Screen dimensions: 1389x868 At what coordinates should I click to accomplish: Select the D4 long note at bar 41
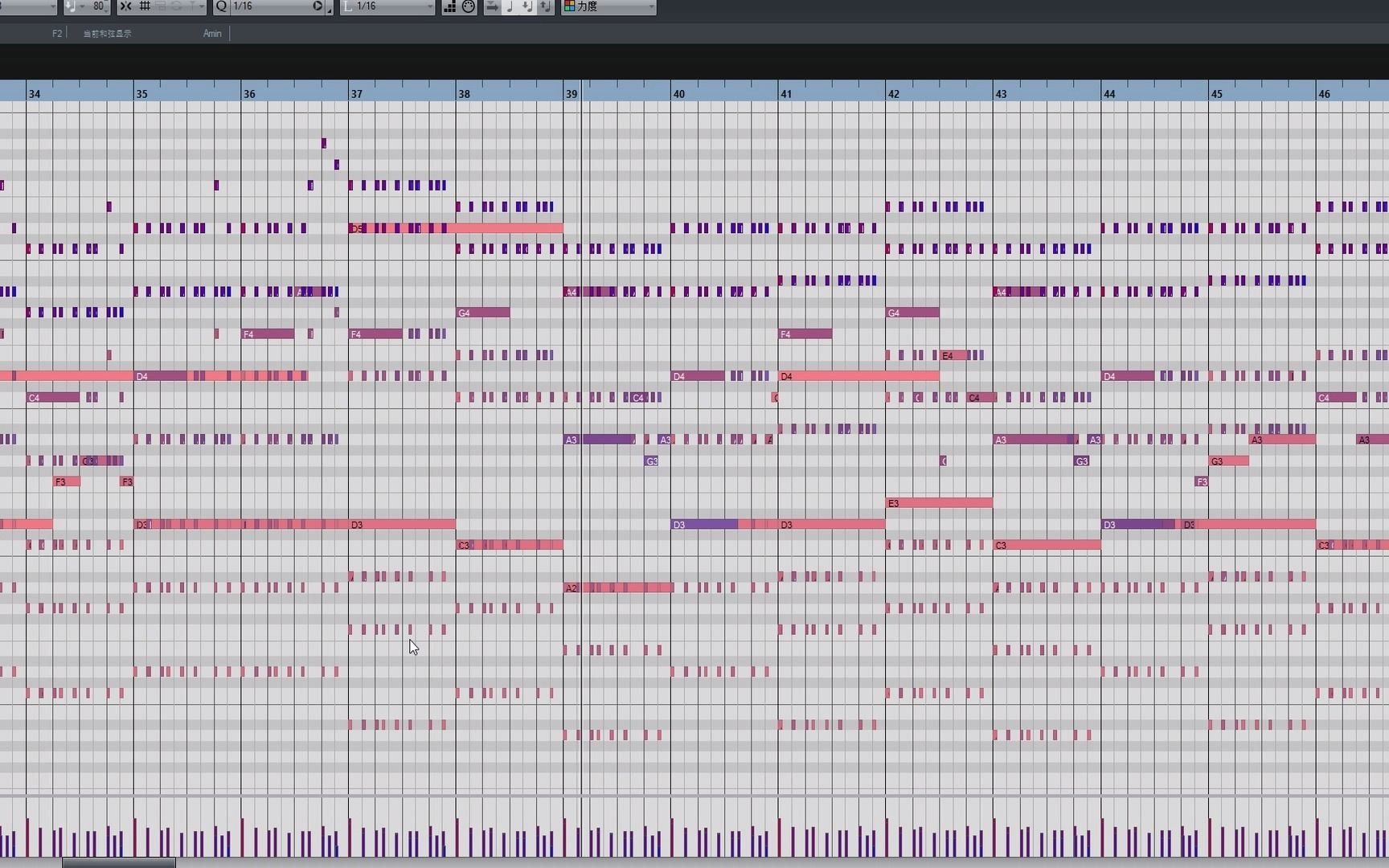[x=858, y=376]
